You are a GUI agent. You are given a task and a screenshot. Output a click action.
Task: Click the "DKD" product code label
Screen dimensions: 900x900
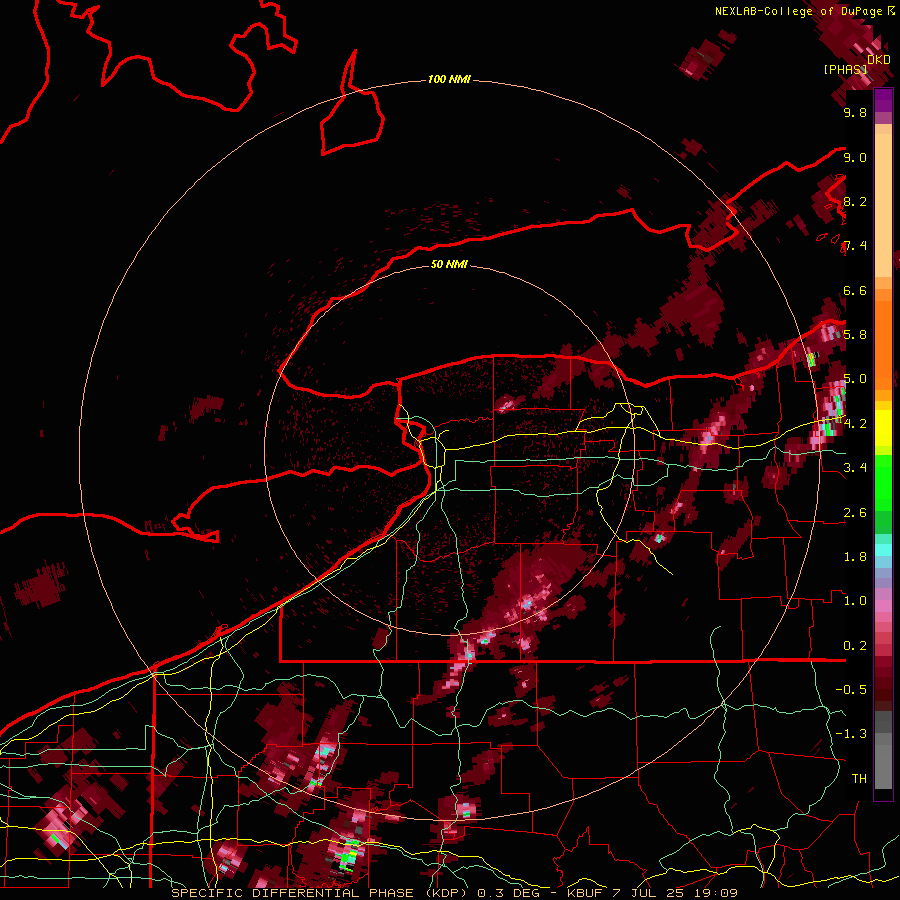[878, 60]
